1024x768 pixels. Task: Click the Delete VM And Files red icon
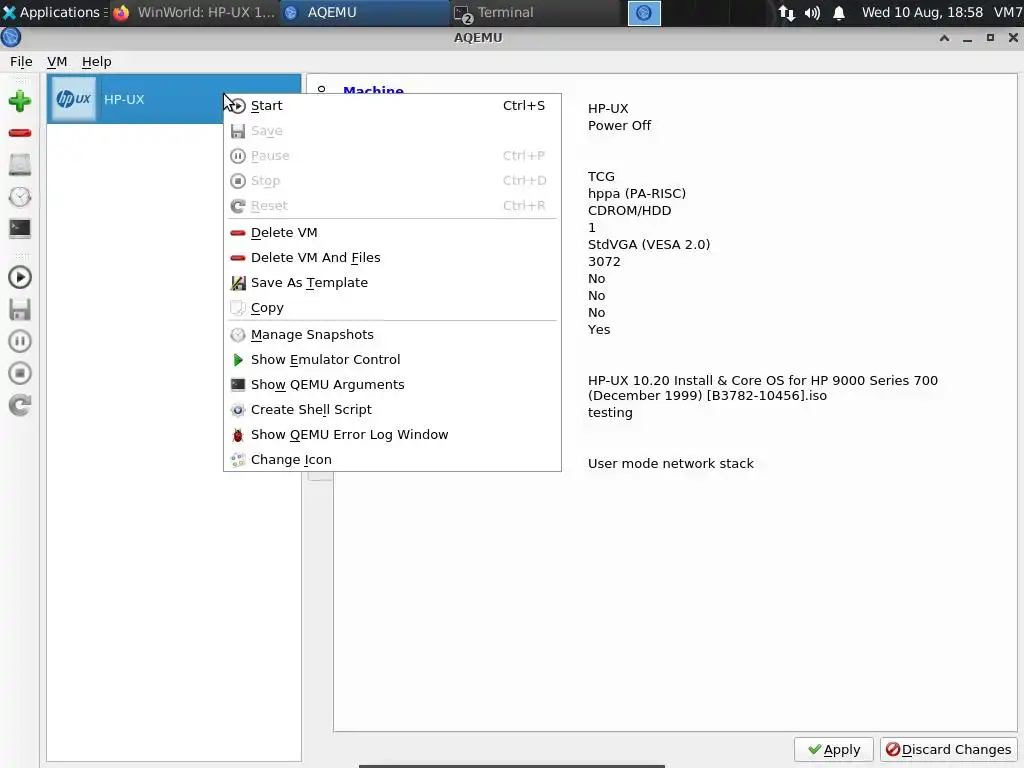coord(238,258)
